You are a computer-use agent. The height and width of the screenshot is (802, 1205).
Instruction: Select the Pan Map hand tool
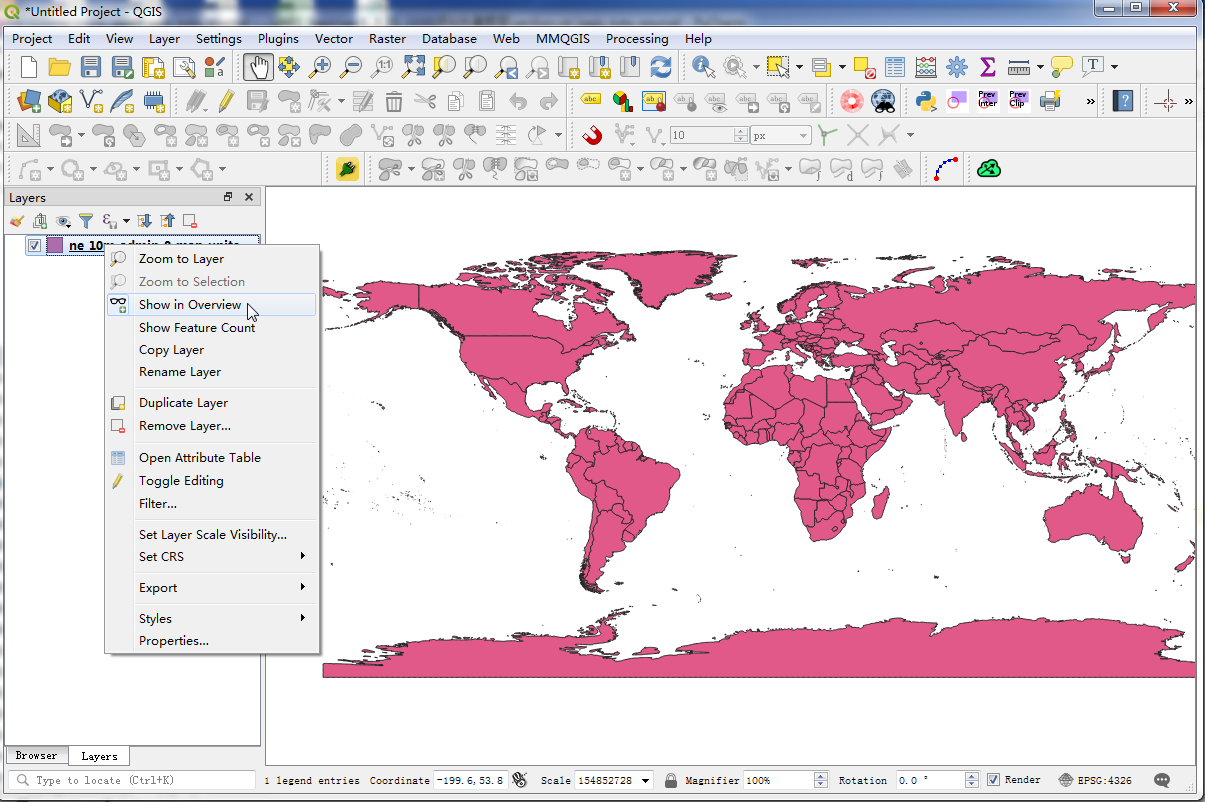click(x=258, y=67)
